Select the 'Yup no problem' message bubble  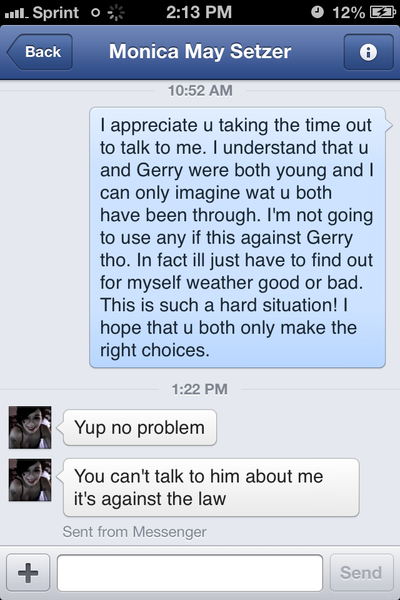(140, 427)
